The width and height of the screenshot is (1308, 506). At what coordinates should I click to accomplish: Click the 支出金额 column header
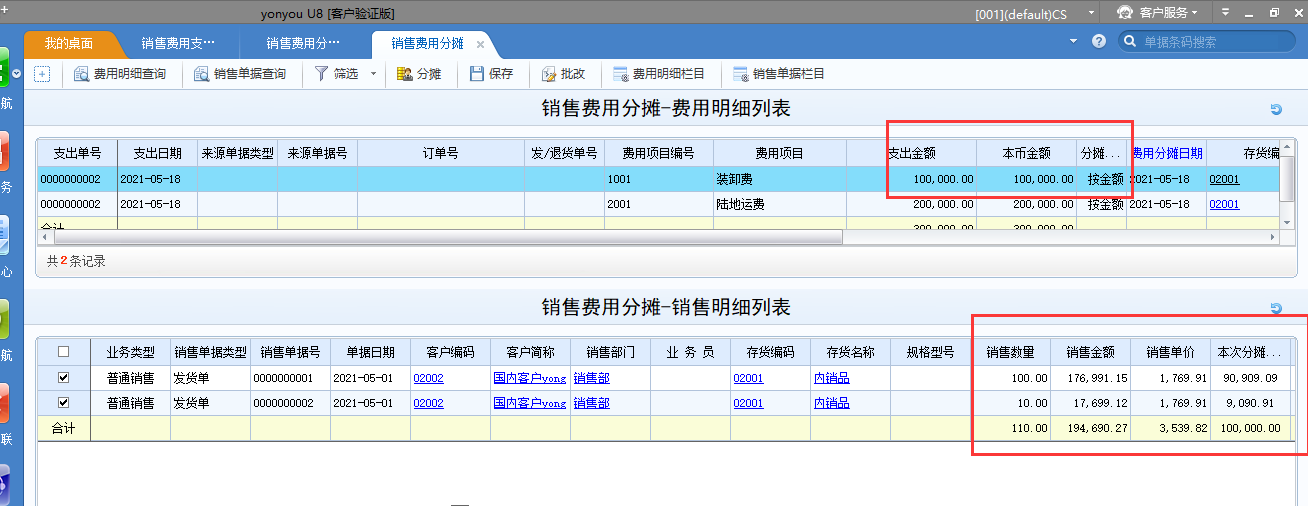[912, 153]
